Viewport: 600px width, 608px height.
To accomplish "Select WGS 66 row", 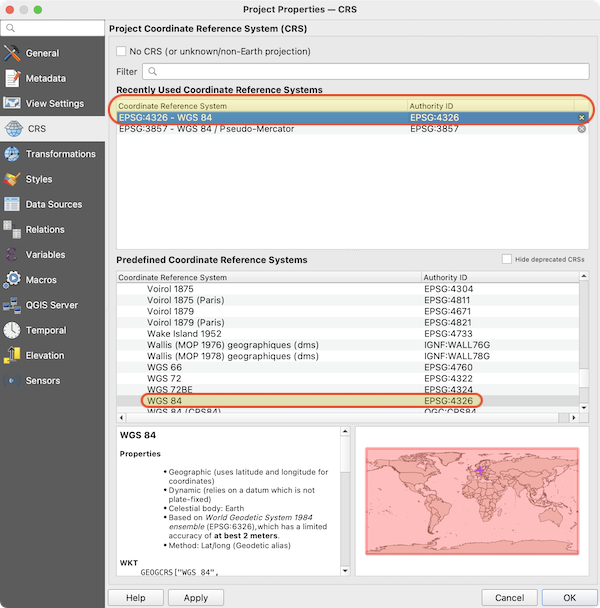I will (x=348, y=367).
